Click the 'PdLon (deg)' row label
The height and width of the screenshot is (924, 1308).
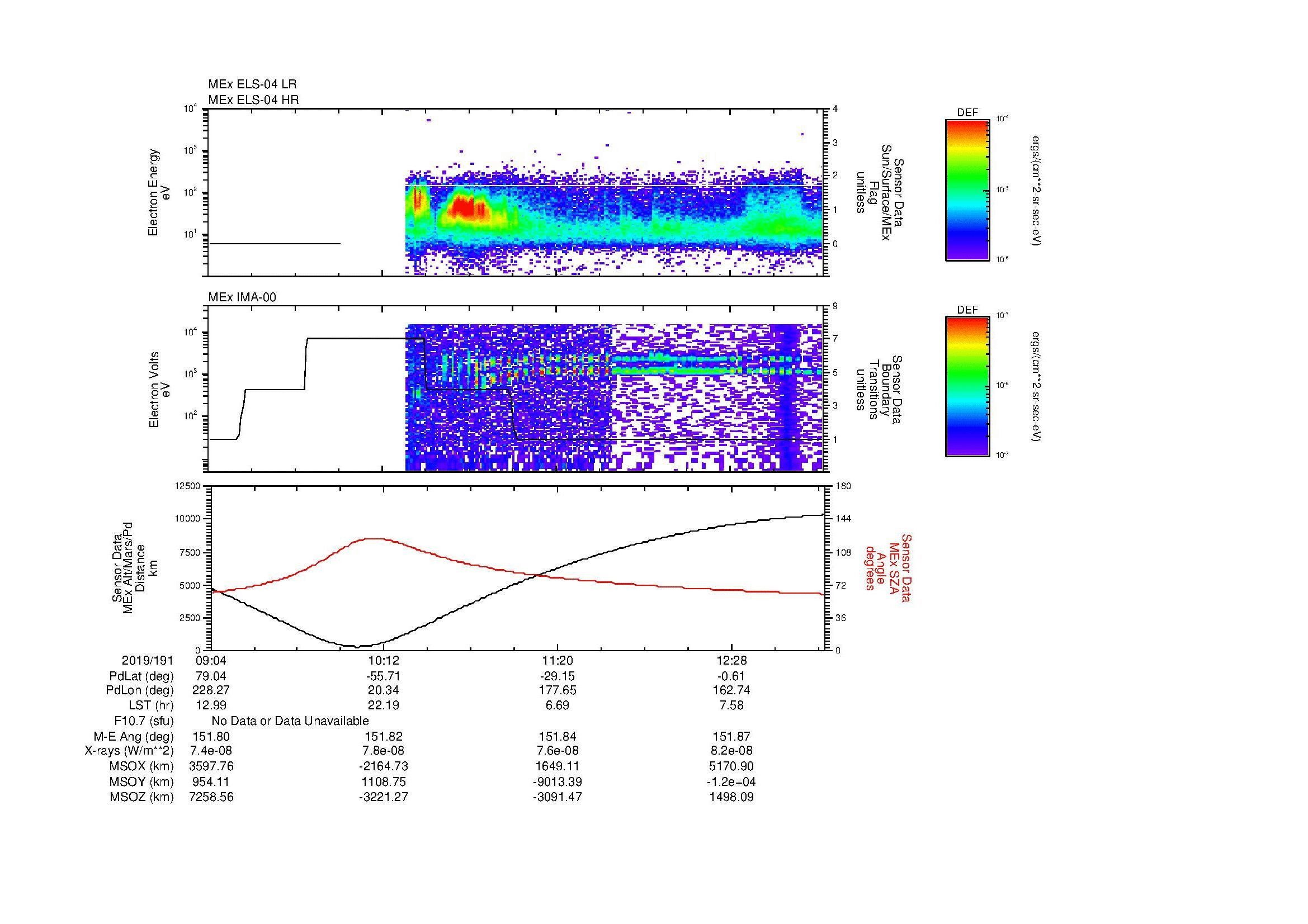pyautogui.click(x=140, y=690)
